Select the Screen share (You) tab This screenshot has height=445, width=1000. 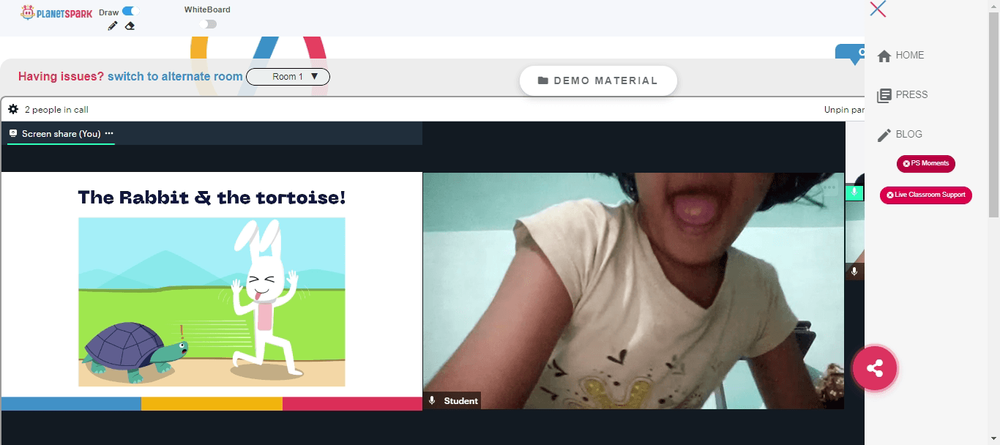click(x=61, y=133)
